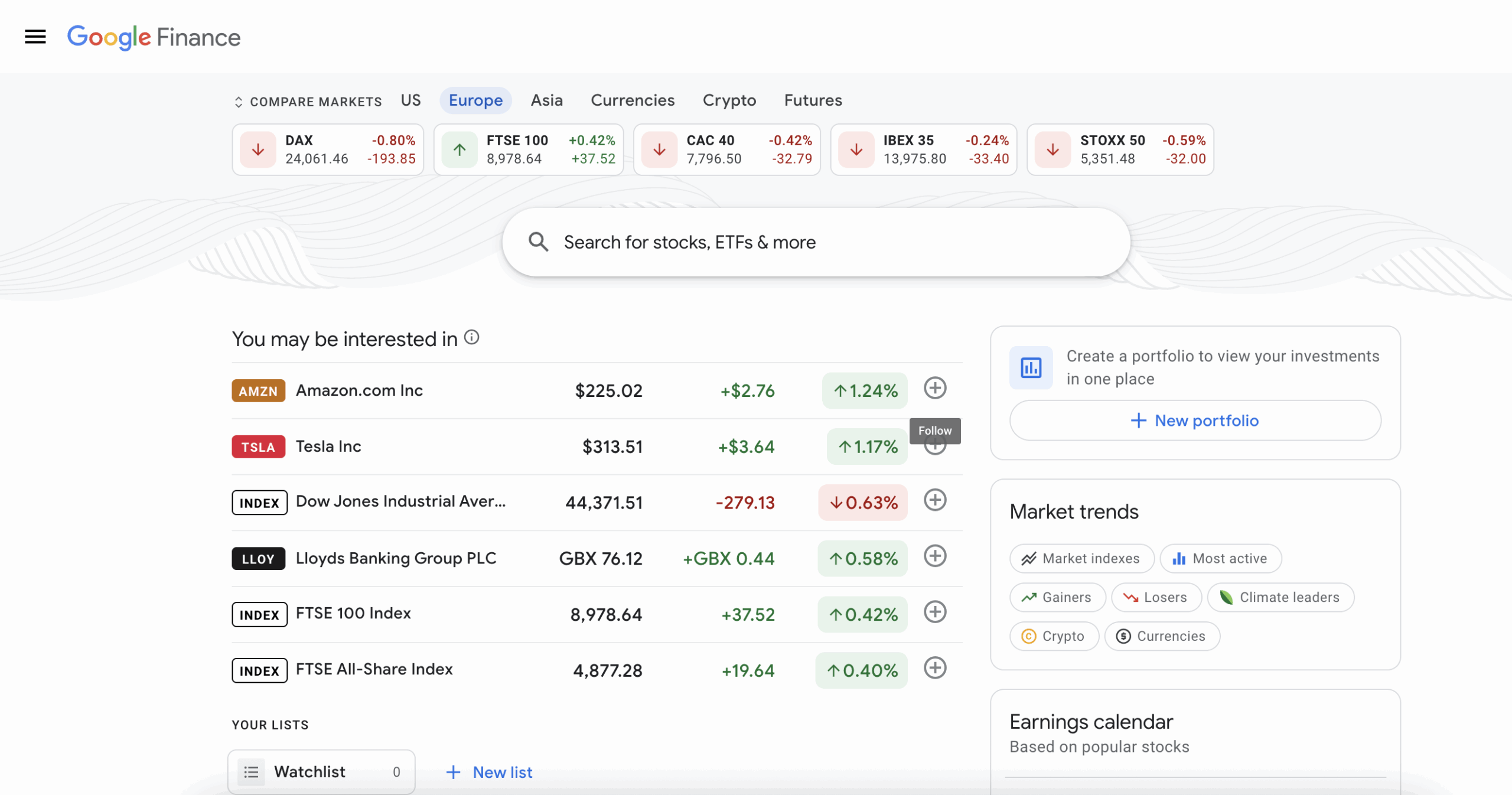
Task: Click the LLOY ticker badge
Action: coord(258,559)
